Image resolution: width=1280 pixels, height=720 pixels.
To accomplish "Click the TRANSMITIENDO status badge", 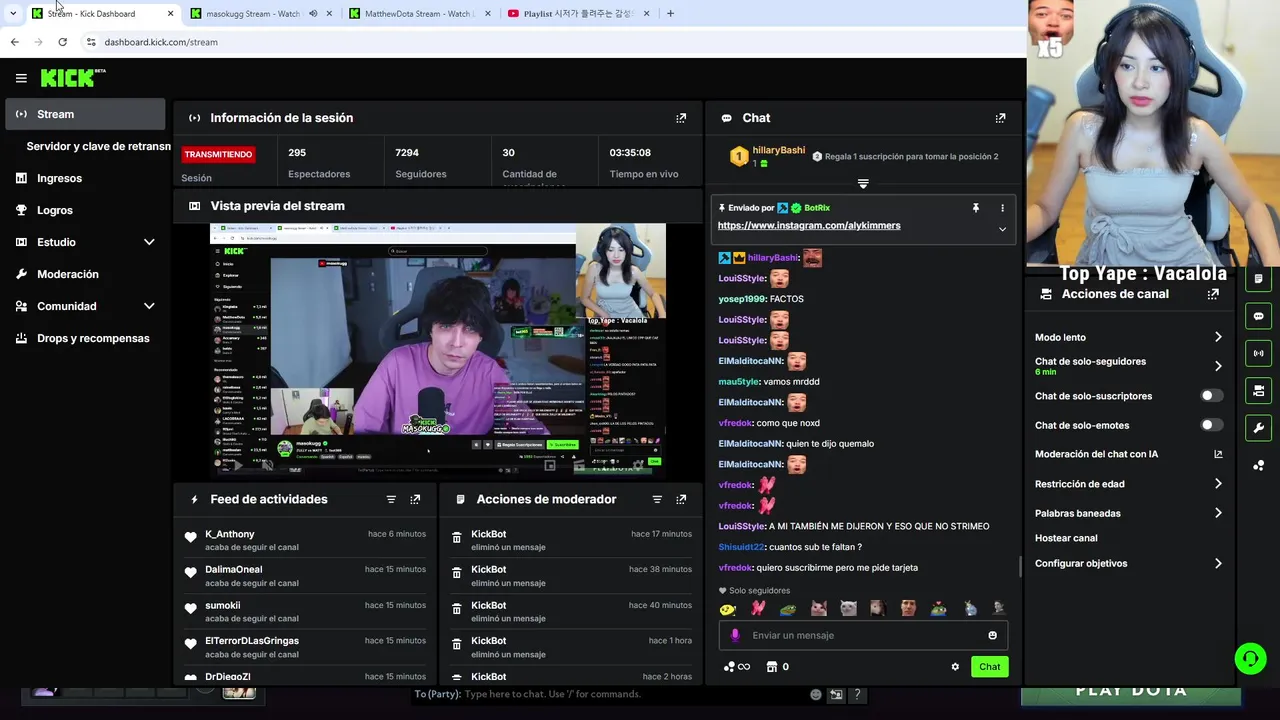I will pyautogui.click(x=218, y=154).
